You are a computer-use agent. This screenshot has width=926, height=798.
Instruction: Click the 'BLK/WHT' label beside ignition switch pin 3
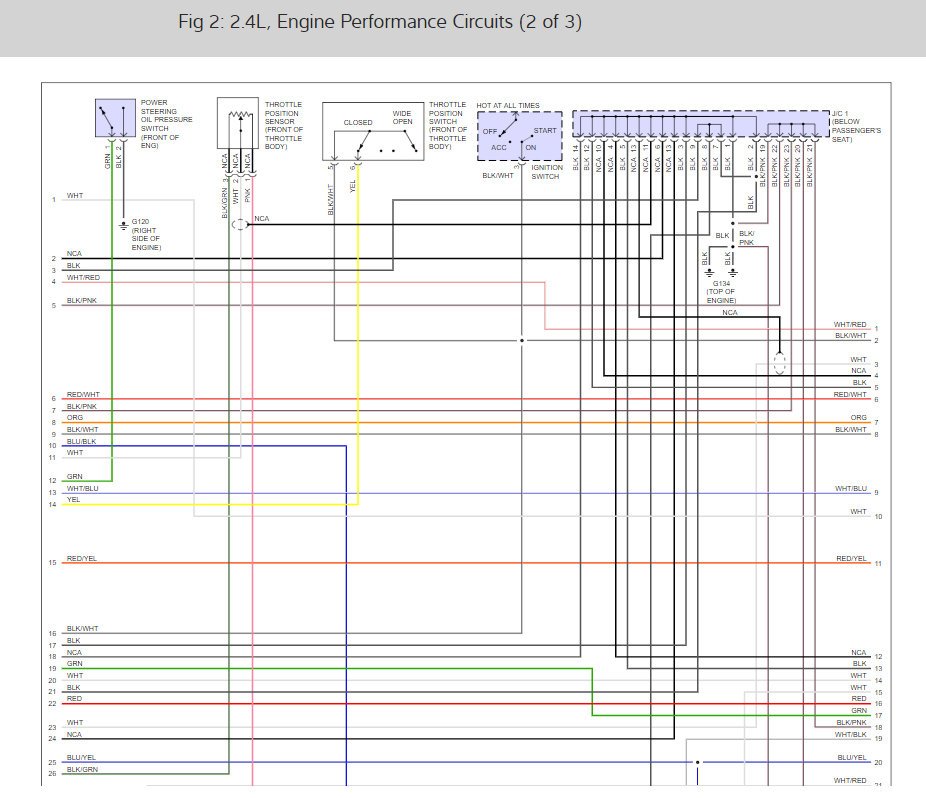497,175
